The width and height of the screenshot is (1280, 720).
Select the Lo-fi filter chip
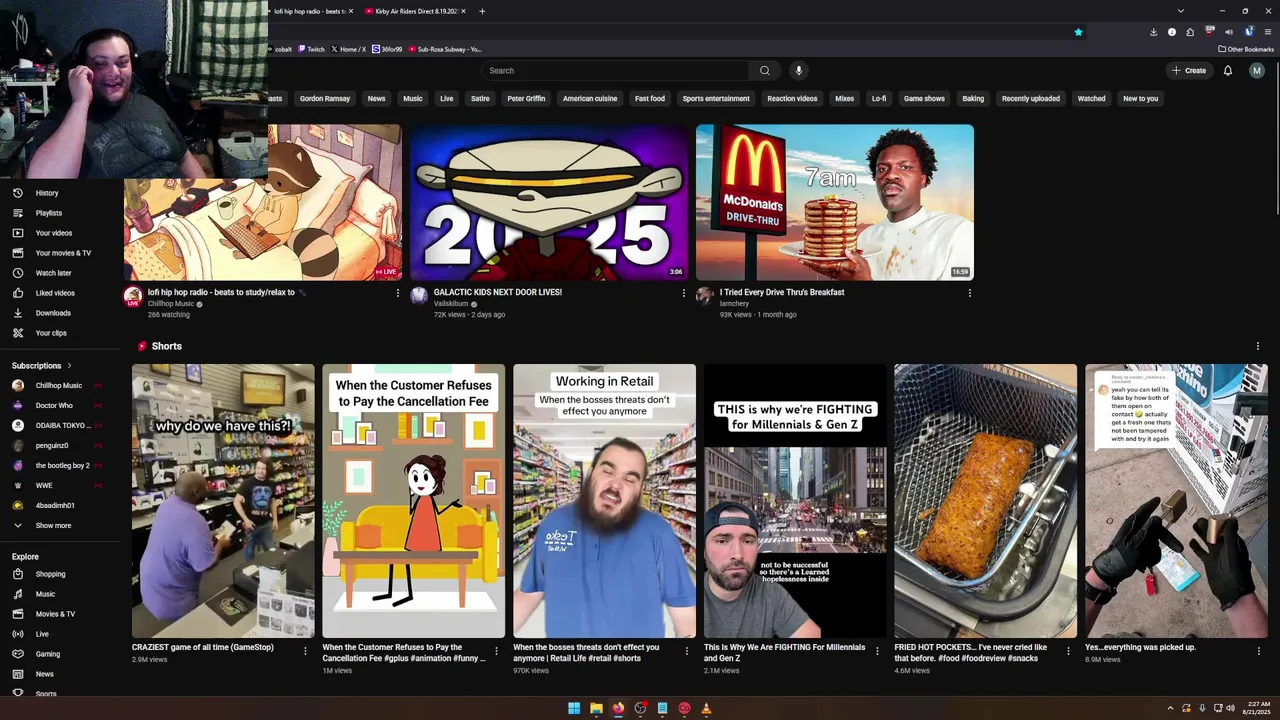pyautogui.click(x=879, y=99)
